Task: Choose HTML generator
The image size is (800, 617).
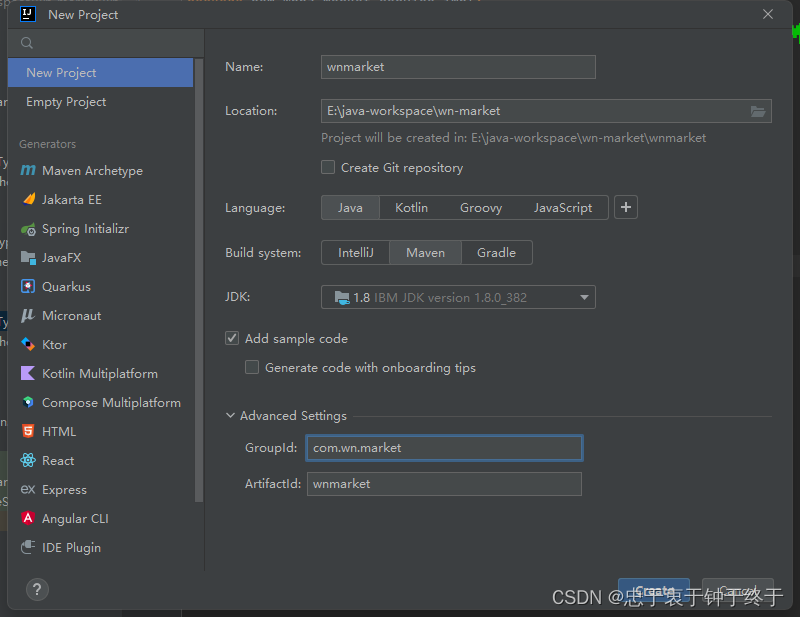Action: (x=101, y=432)
